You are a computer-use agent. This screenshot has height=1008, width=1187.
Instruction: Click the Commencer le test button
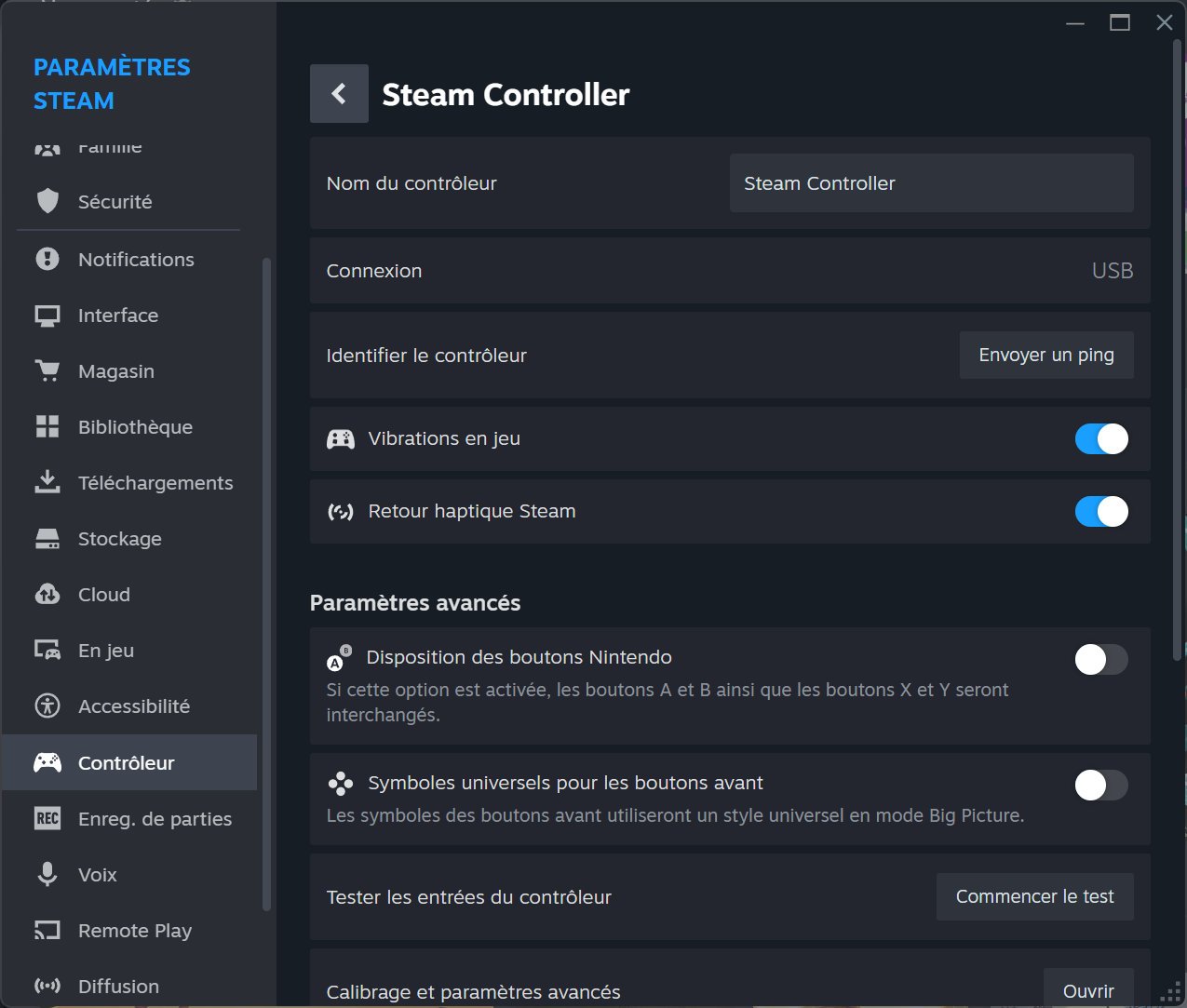1034,896
